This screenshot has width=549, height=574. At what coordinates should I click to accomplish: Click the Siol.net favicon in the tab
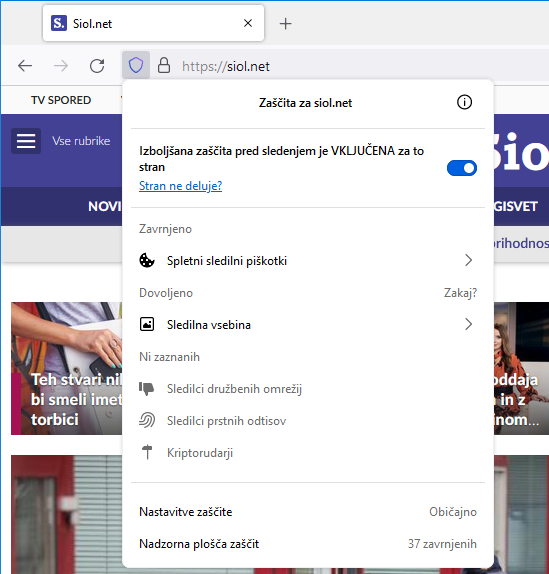tap(59, 23)
